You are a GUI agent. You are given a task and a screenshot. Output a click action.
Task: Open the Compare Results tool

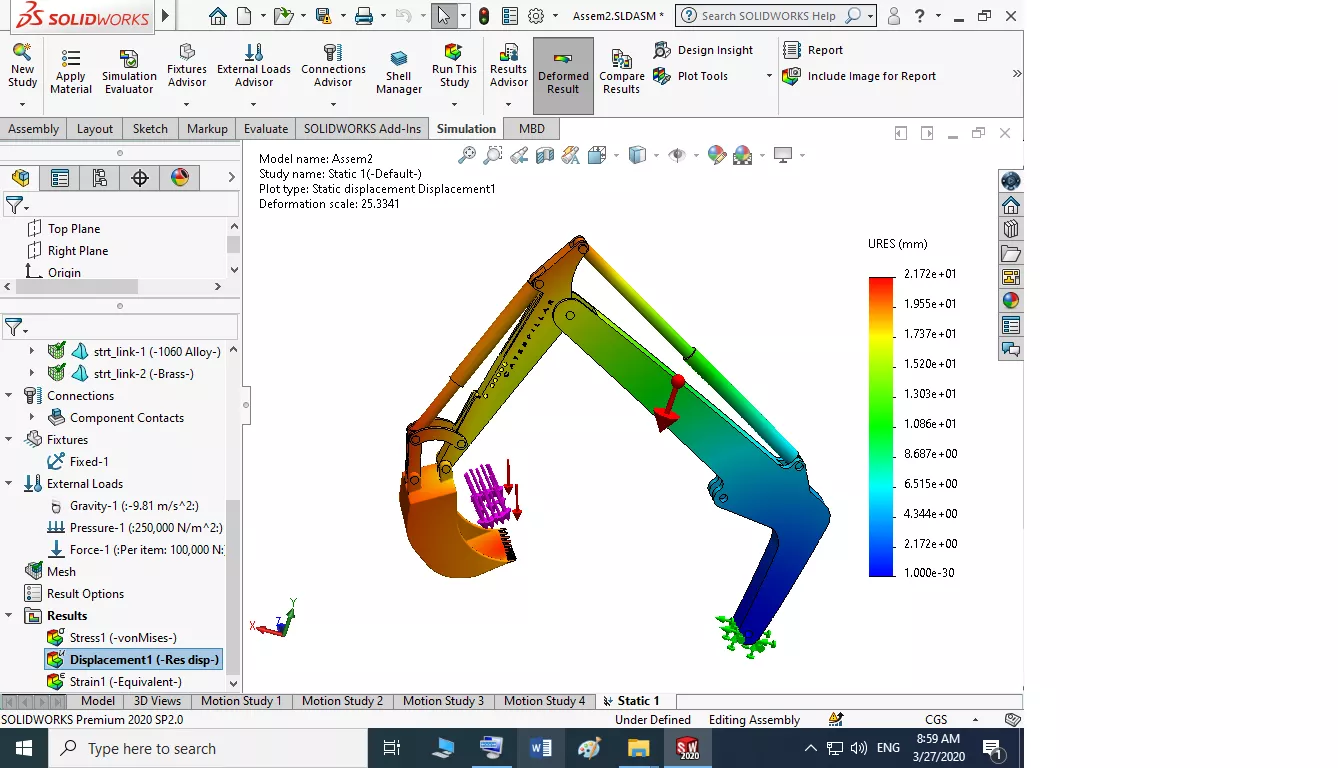tap(621, 60)
